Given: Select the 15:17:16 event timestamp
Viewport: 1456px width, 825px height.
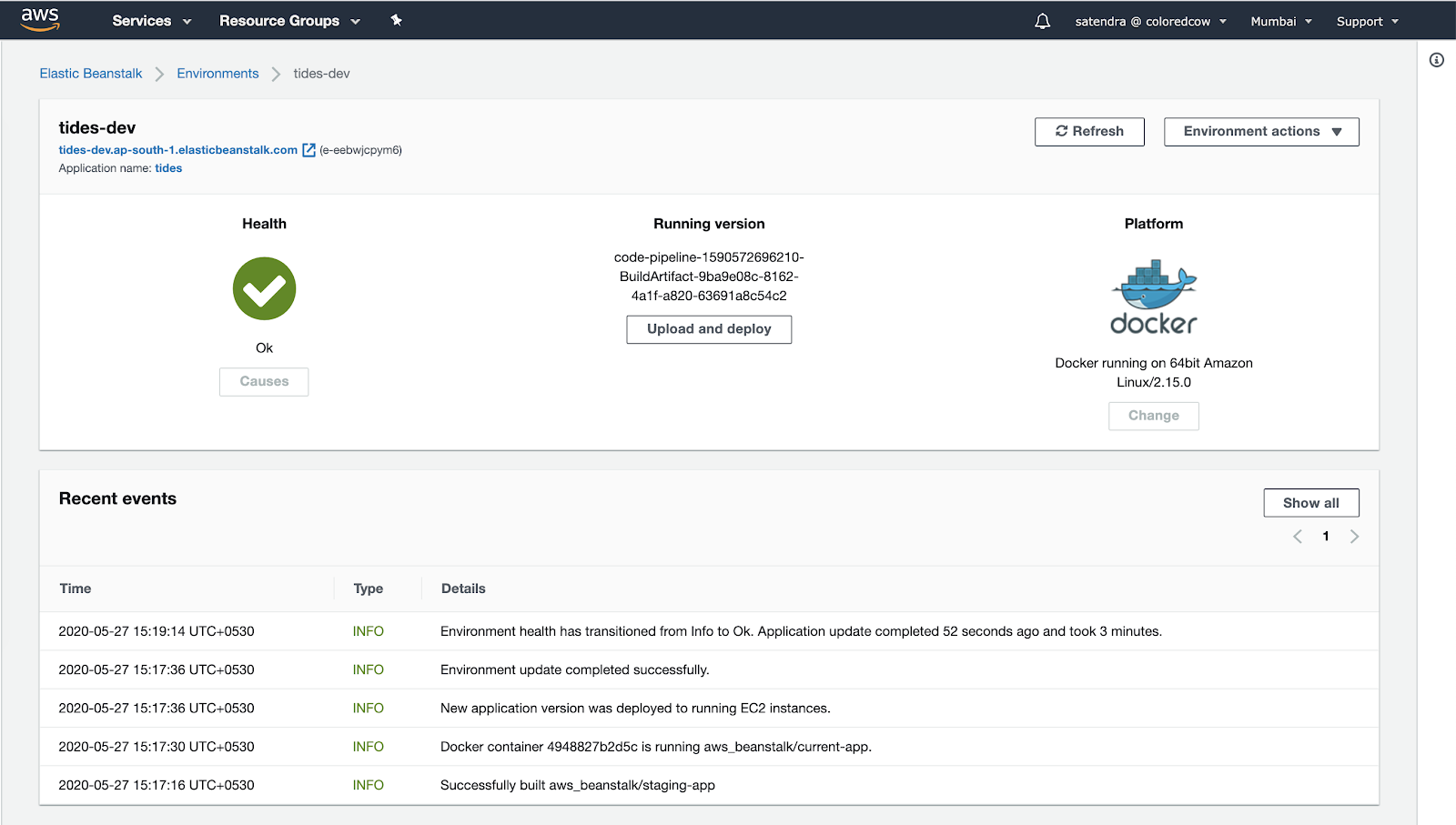Looking at the screenshot, I should point(157,785).
